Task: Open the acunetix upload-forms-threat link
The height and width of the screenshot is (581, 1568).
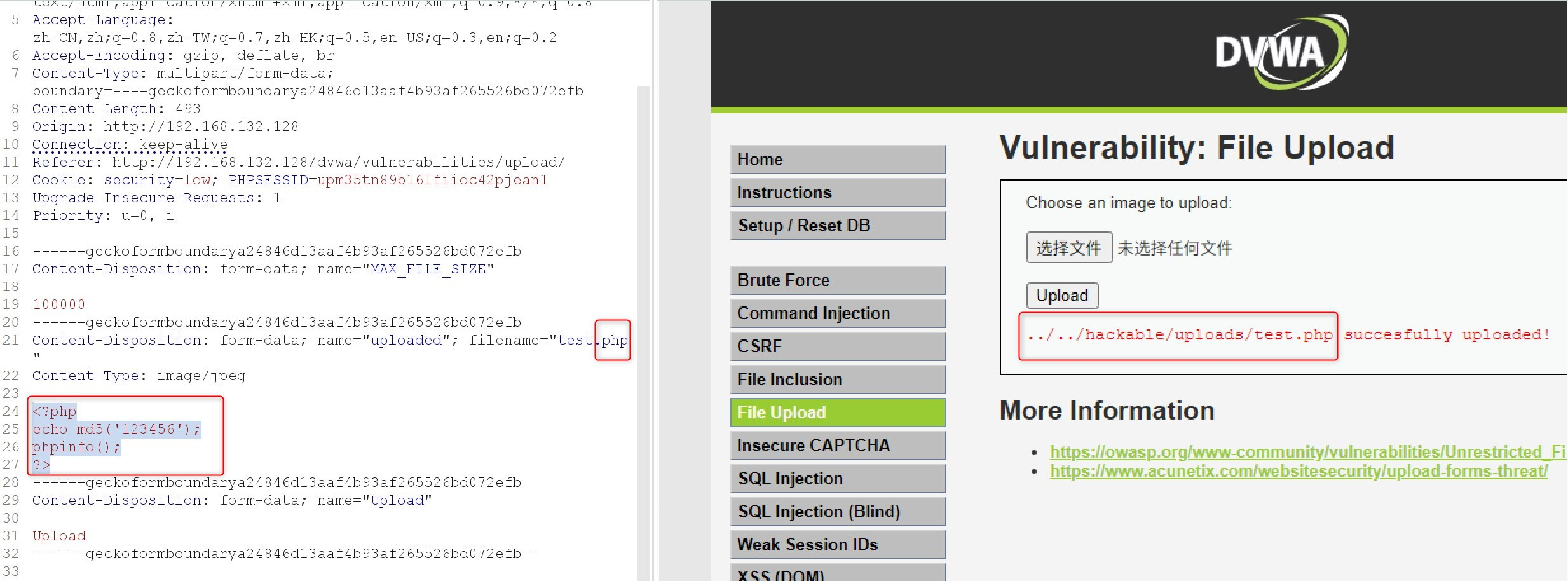Action: coord(1299,471)
